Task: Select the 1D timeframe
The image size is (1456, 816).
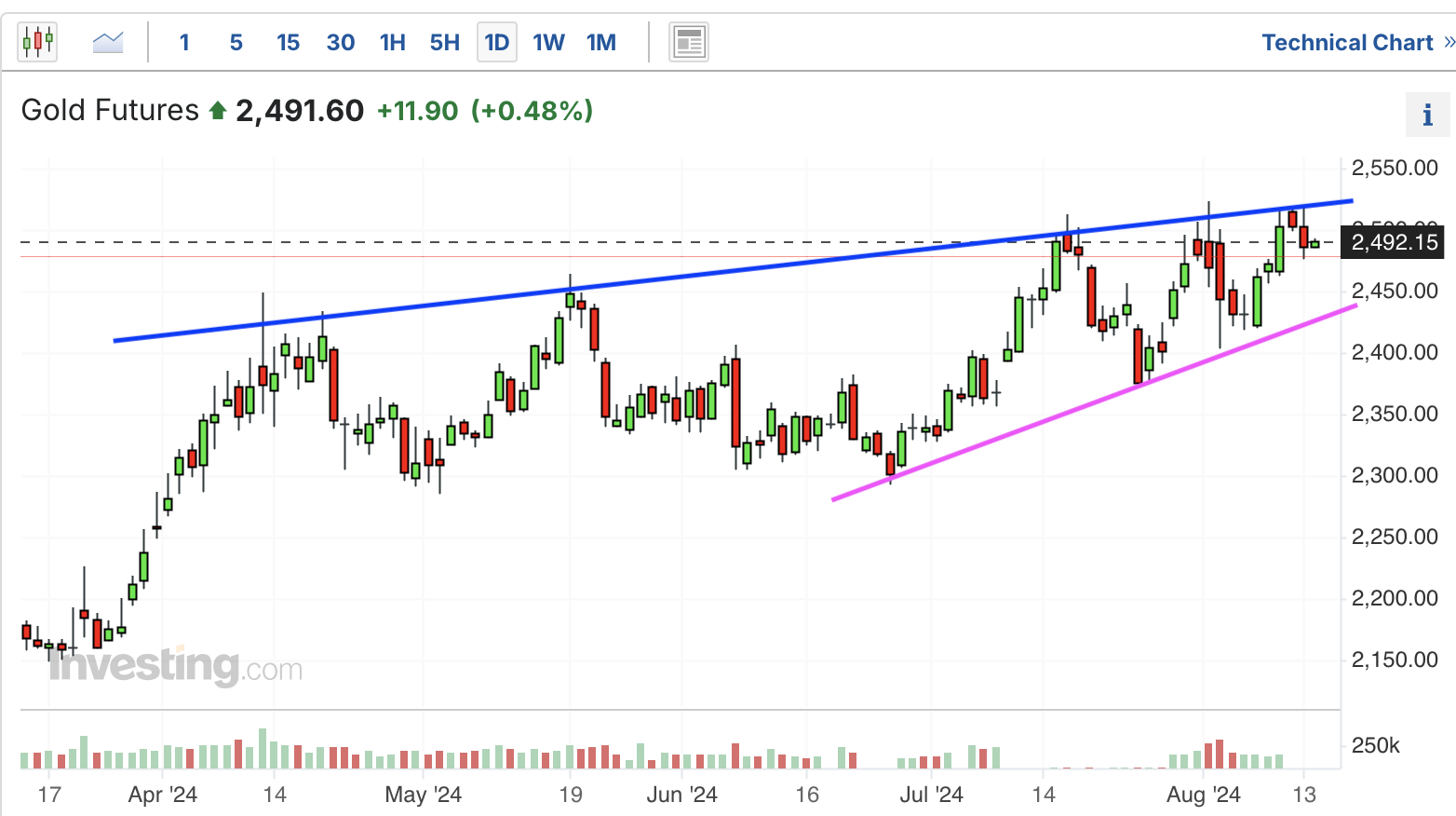Action: tap(497, 43)
